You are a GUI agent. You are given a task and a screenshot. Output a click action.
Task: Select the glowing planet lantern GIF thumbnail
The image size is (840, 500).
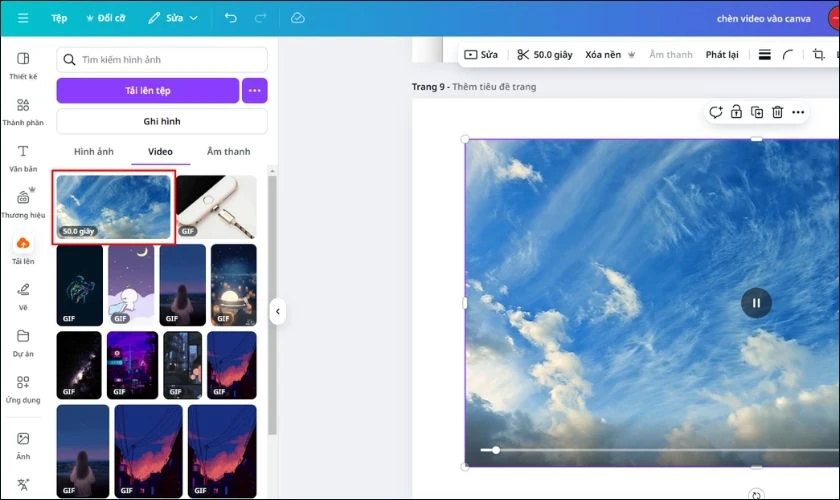234,285
